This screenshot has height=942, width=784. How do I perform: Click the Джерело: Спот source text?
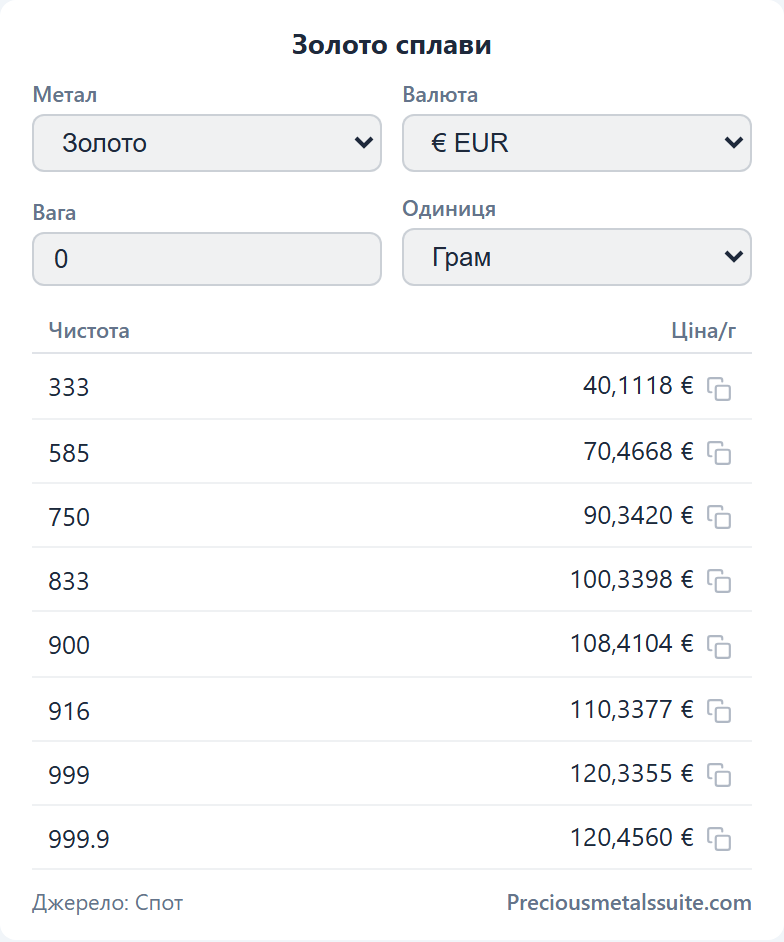click(108, 902)
